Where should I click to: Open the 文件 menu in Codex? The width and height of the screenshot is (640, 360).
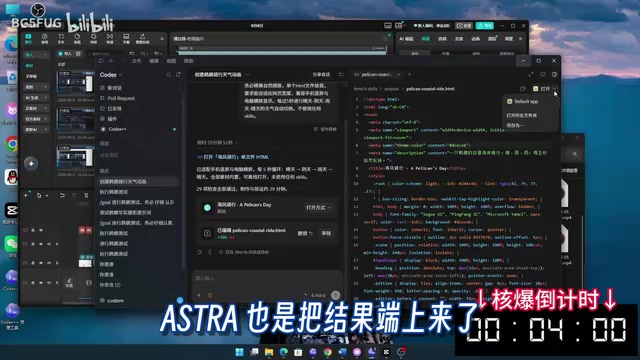[136, 61]
